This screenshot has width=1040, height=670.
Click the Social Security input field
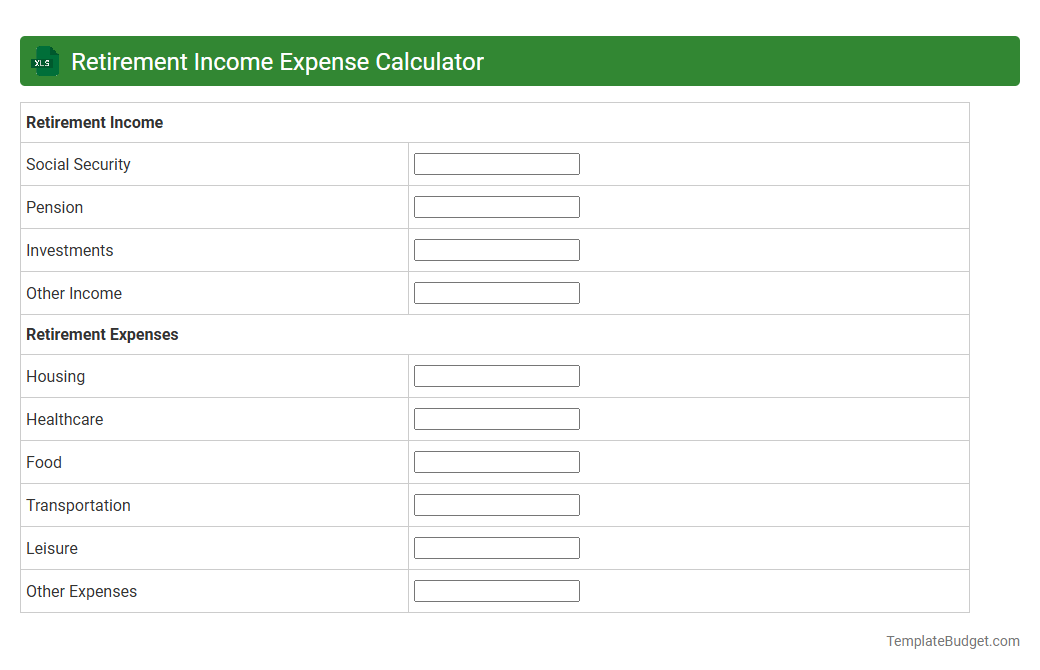tap(496, 163)
